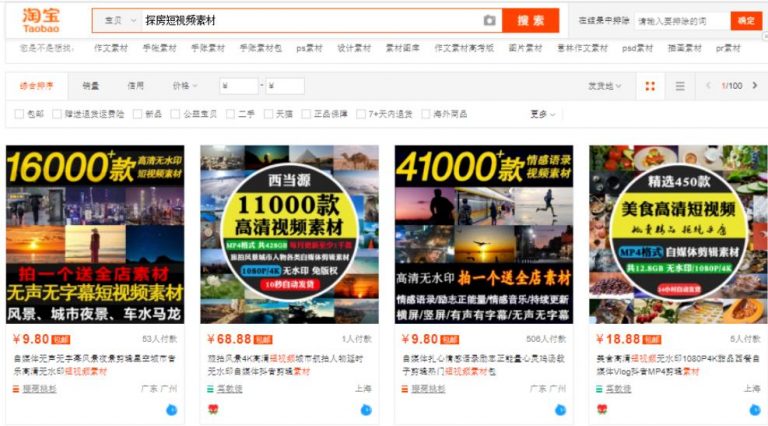
Task: Check the 包邮 free shipping filter
Action: [x=20, y=114]
